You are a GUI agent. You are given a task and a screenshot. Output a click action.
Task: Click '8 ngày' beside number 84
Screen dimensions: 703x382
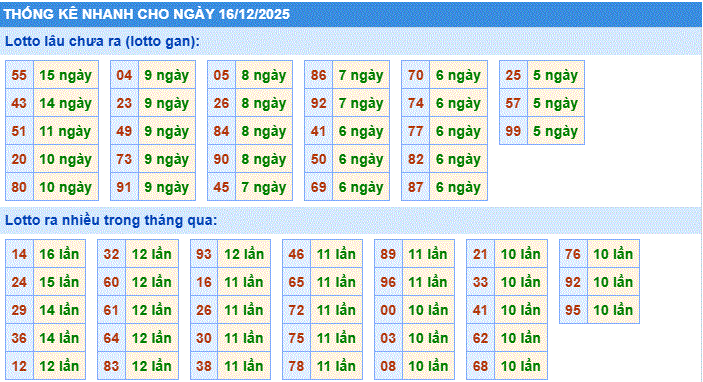[264, 131]
